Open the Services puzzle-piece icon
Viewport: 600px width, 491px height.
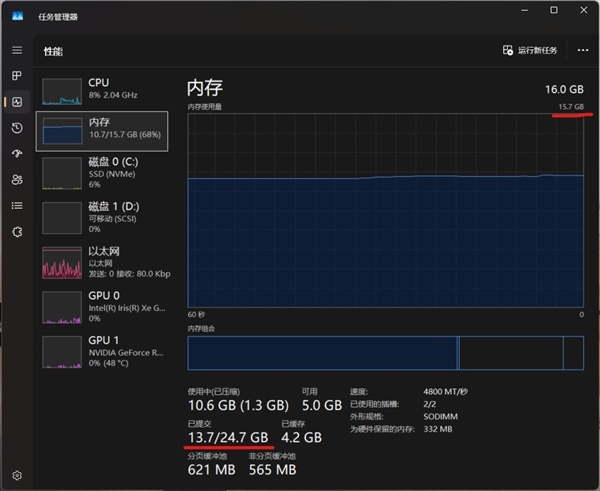[x=16, y=232]
